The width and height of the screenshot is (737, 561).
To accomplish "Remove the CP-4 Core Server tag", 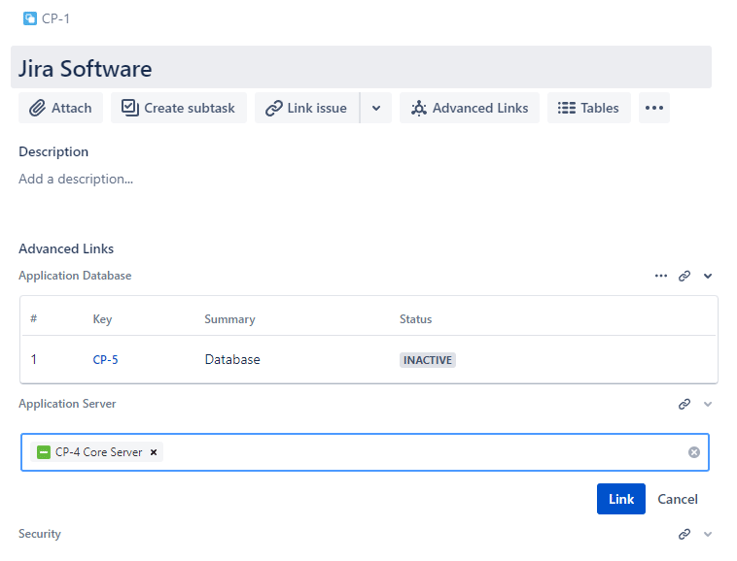I will click(154, 452).
